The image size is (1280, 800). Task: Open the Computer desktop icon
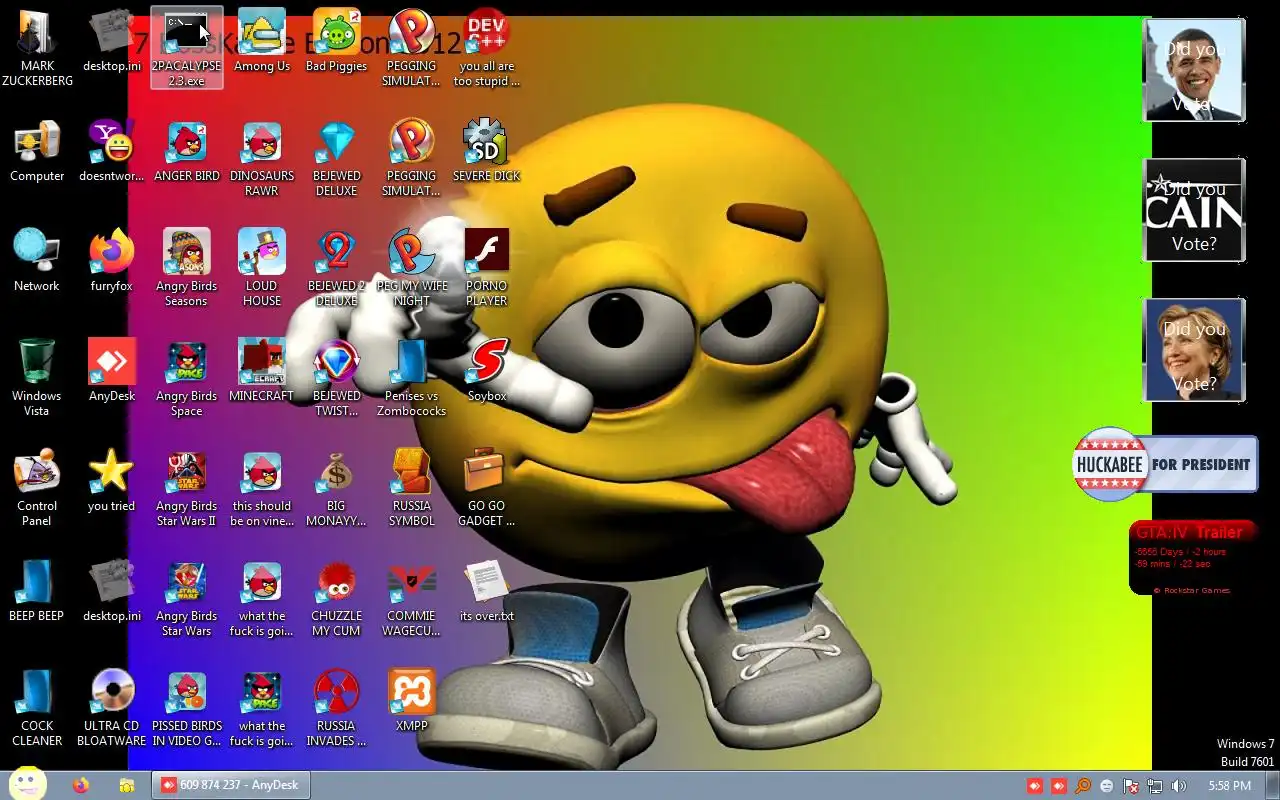[x=37, y=152]
